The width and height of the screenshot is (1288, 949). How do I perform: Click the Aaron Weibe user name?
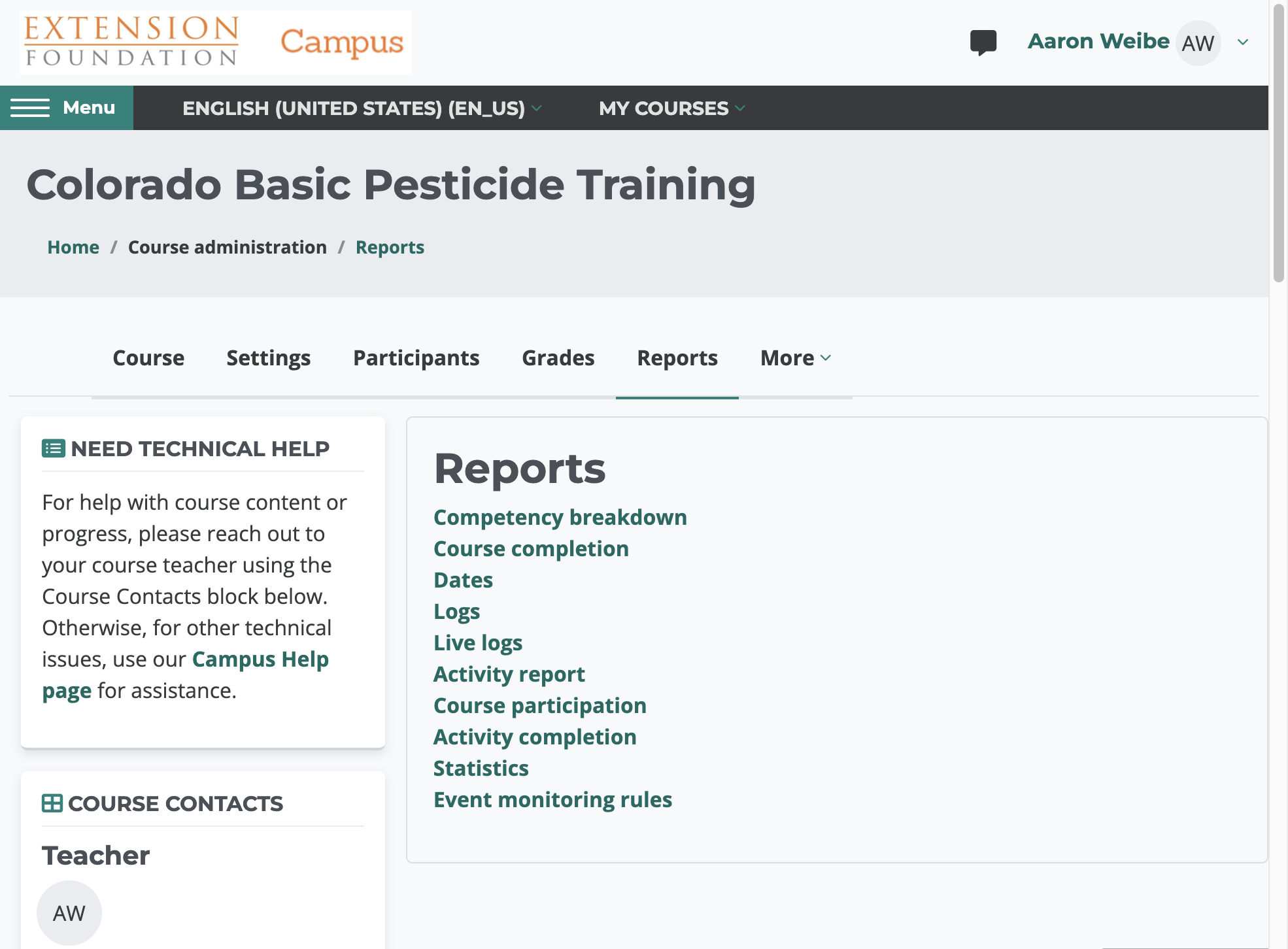point(1098,41)
